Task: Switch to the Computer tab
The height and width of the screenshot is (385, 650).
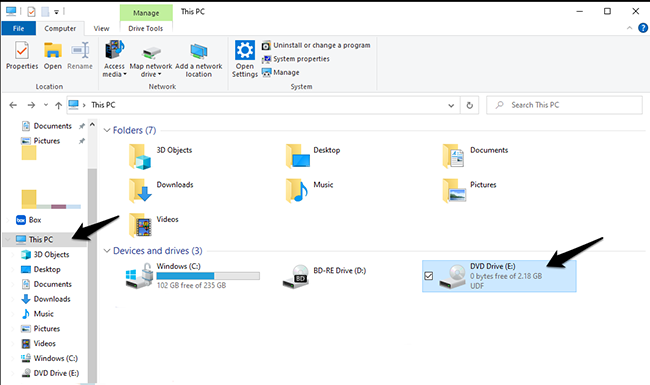Action: tap(60, 28)
